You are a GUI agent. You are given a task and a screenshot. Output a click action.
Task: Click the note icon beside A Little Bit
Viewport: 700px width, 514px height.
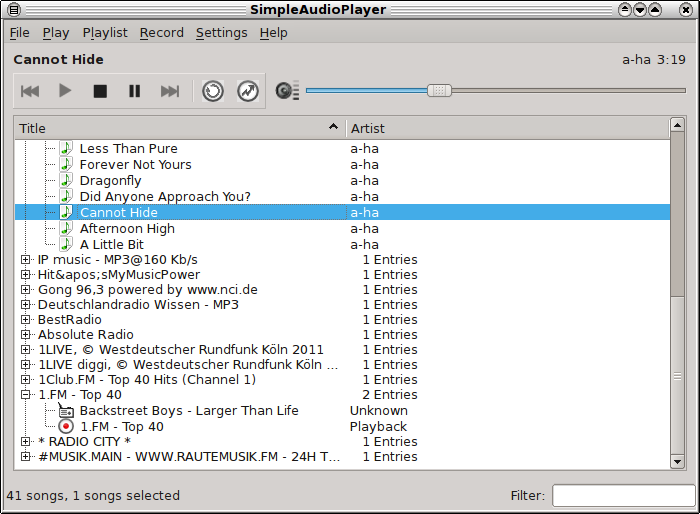(x=66, y=244)
